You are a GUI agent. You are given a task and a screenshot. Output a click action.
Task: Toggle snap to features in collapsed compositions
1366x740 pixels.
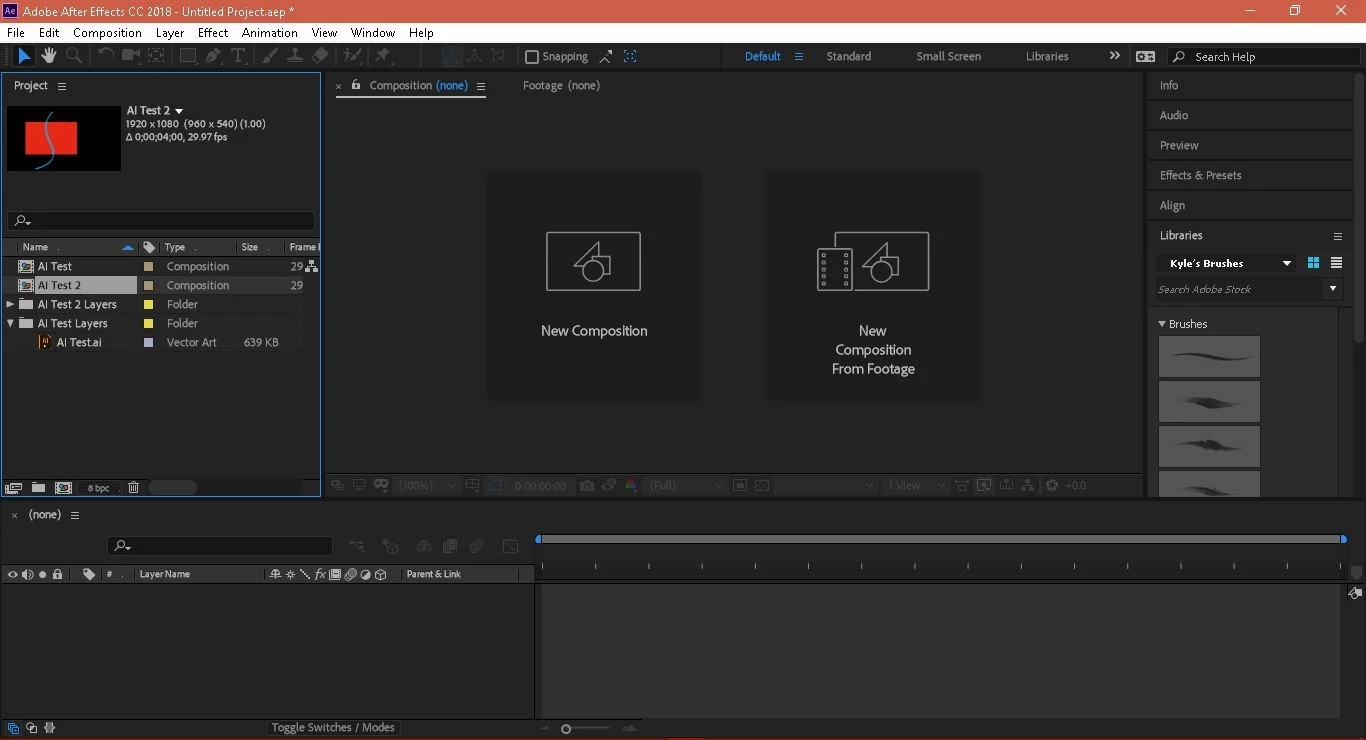(x=630, y=57)
